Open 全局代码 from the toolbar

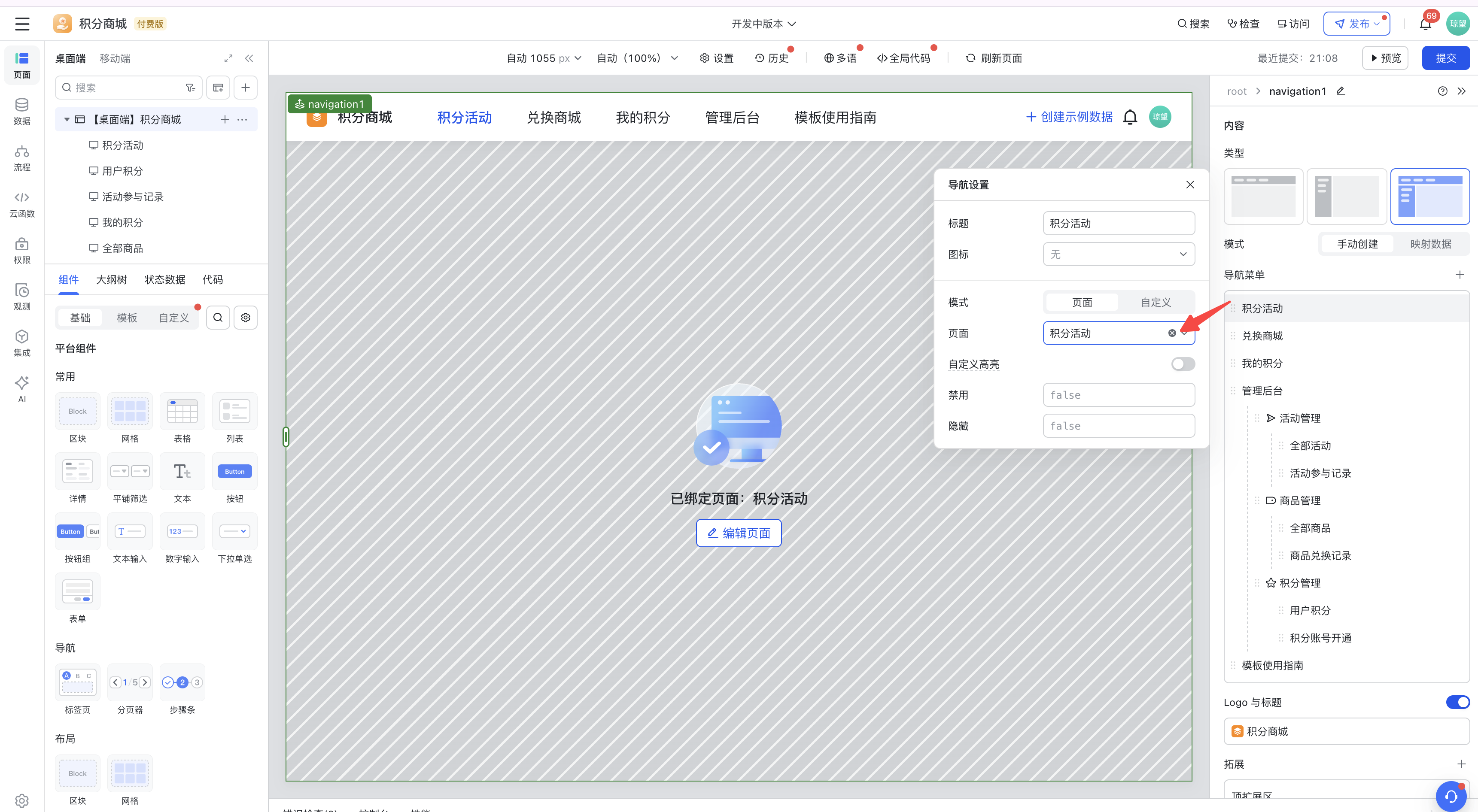tap(903, 58)
